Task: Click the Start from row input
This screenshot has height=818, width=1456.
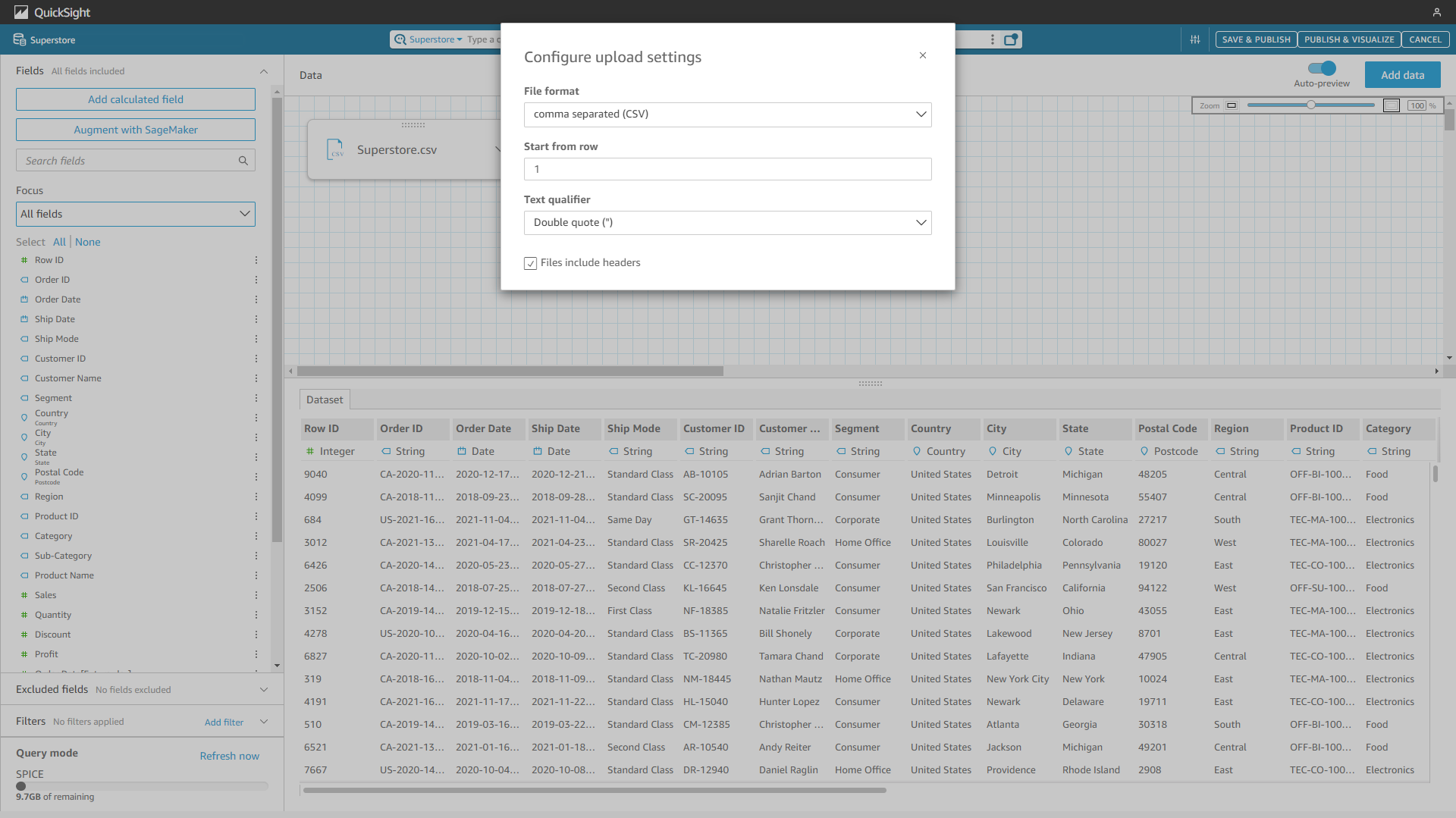Action: (x=727, y=169)
